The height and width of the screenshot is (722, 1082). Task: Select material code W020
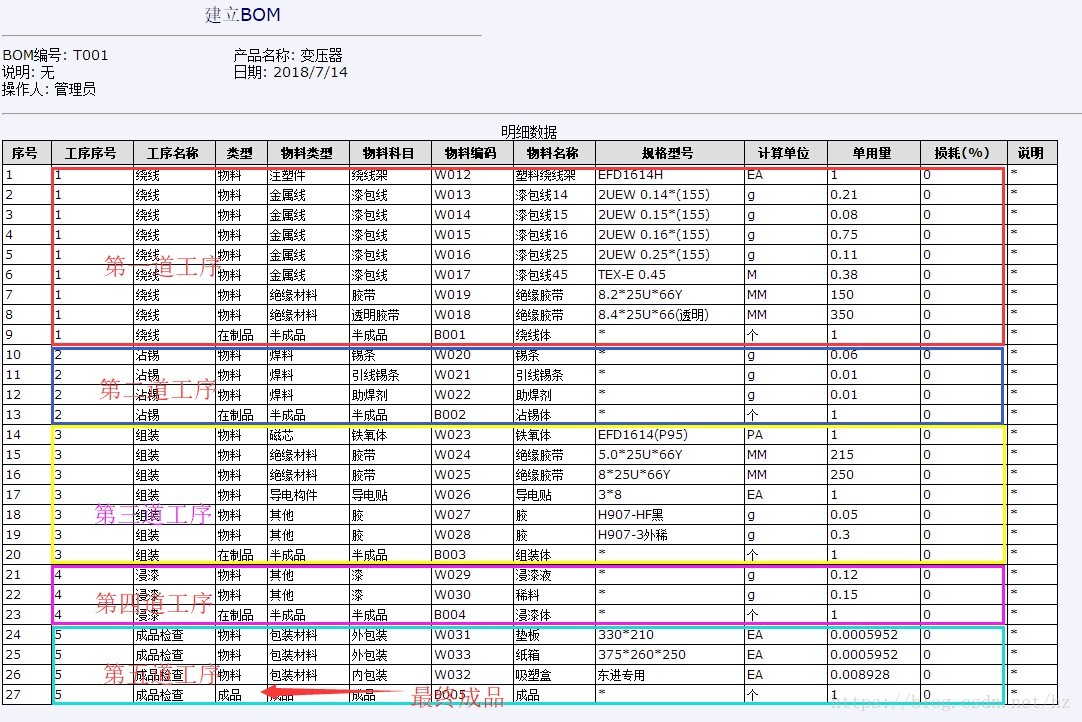point(453,355)
